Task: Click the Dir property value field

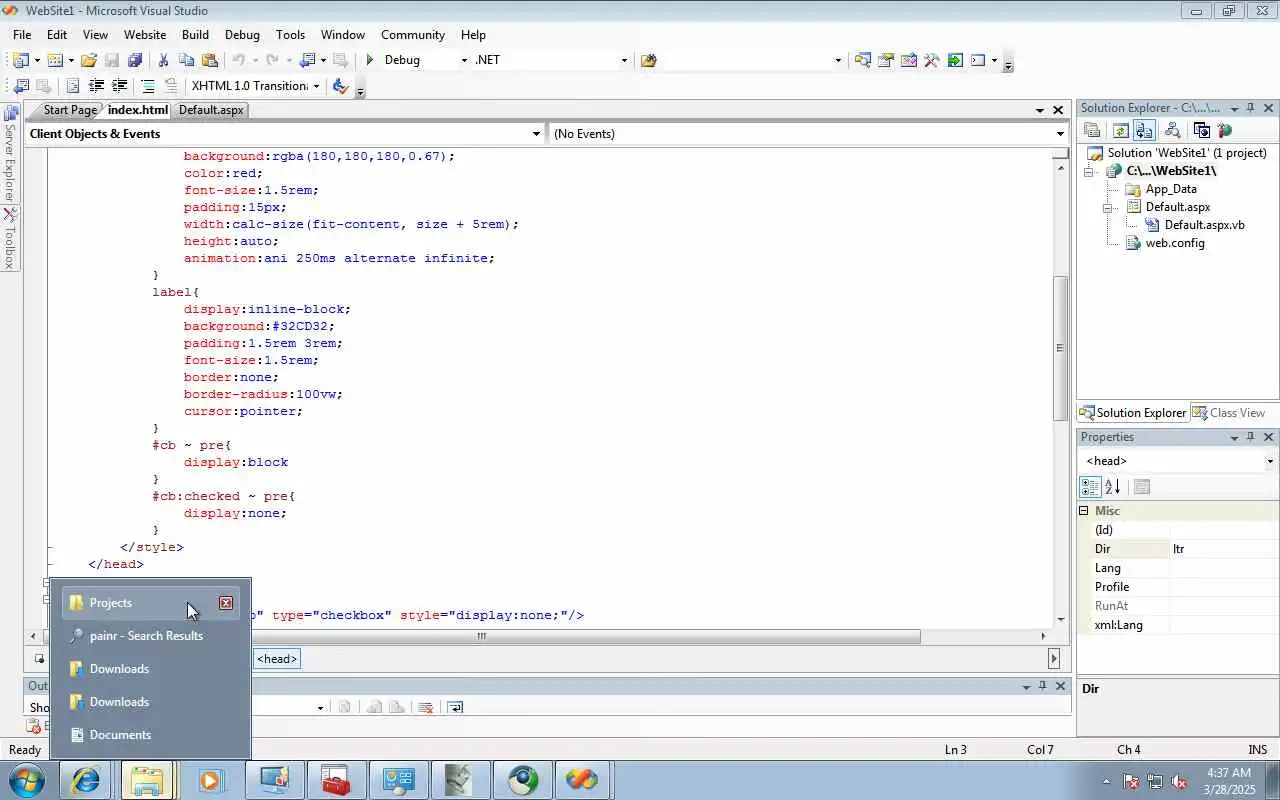Action: pos(1223,549)
